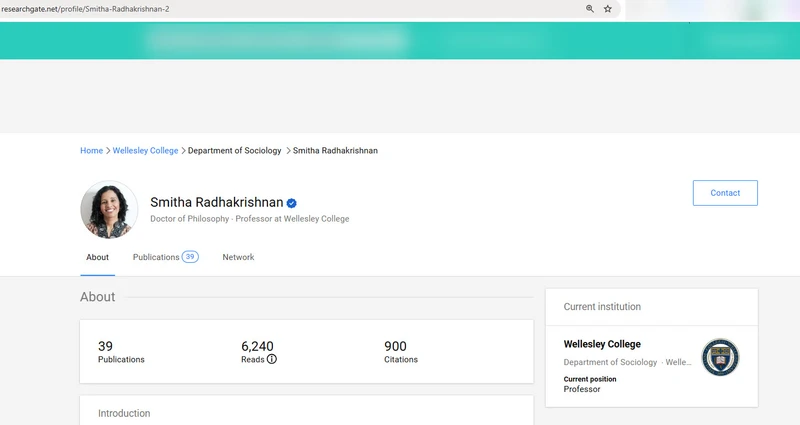Screen dimensions: 800x425
Task: Click the 39 badge on Publications tab
Action: (x=190, y=257)
